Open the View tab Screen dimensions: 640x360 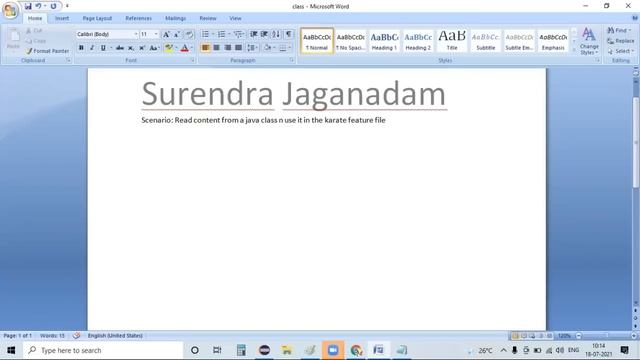pyautogui.click(x=235, y=18)
